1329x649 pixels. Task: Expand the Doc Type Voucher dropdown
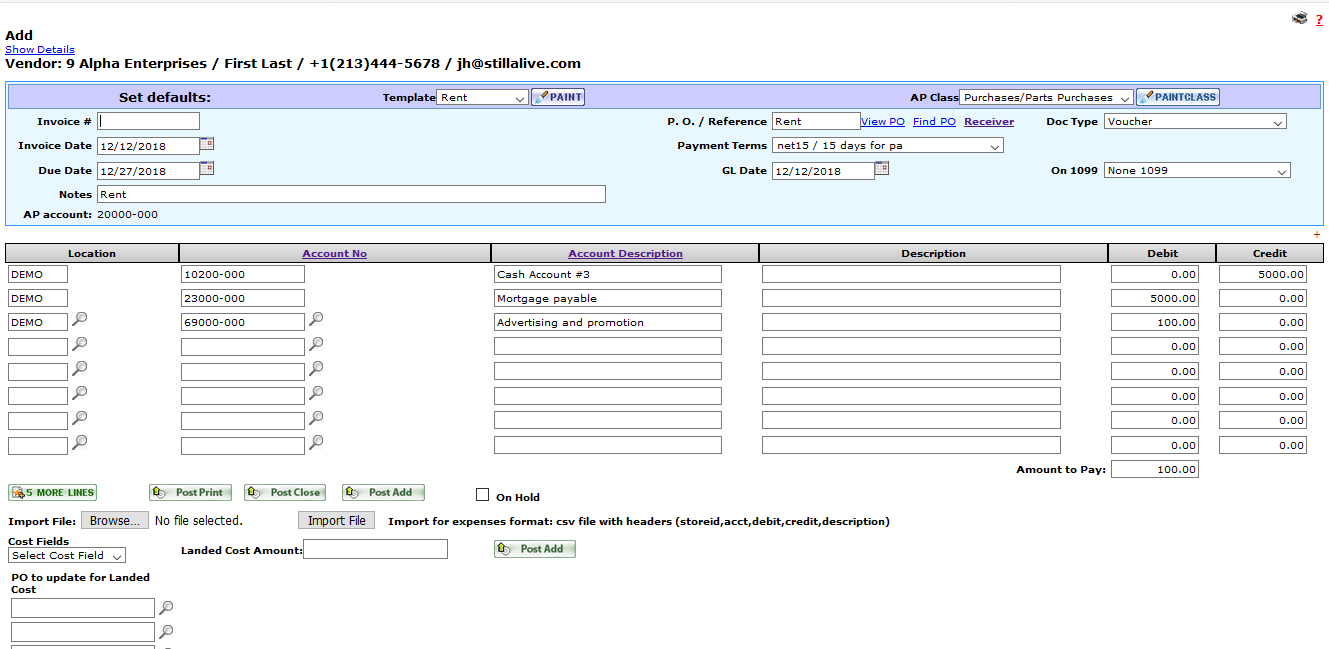tap(1195, 122)
